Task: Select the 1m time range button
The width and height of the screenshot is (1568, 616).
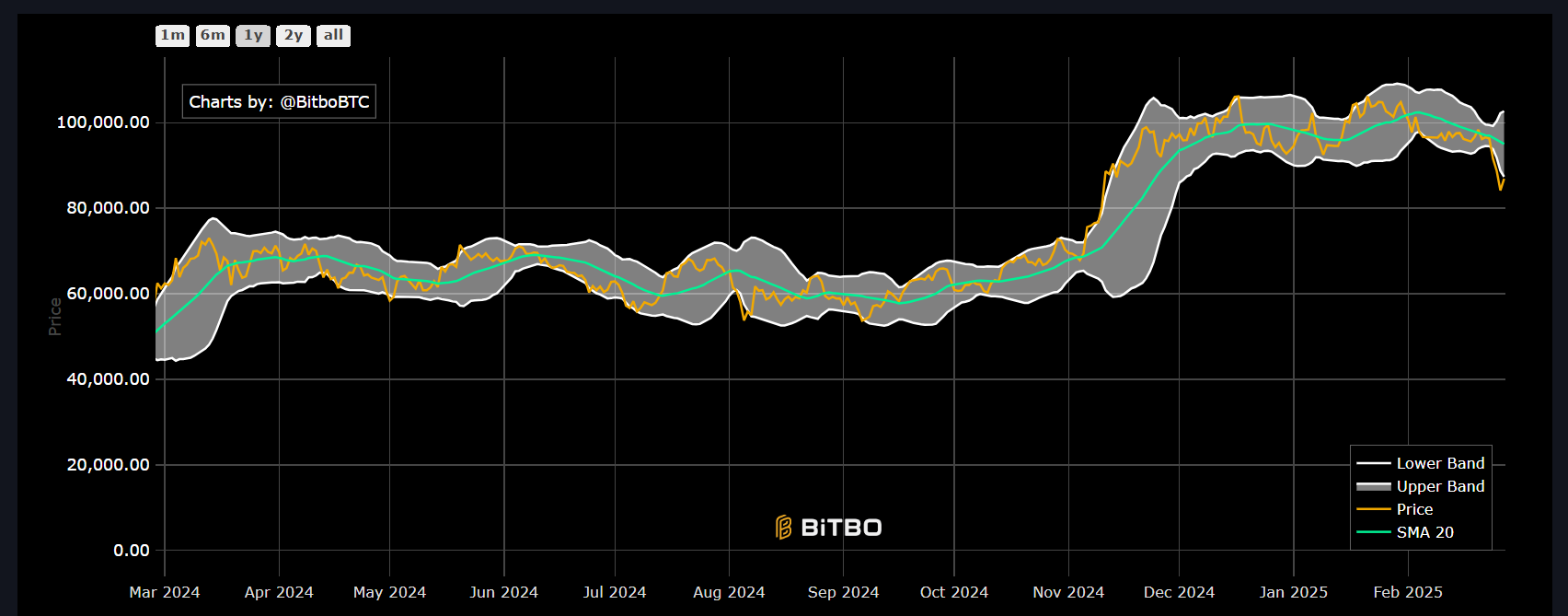Action: (x=172, y=36)
